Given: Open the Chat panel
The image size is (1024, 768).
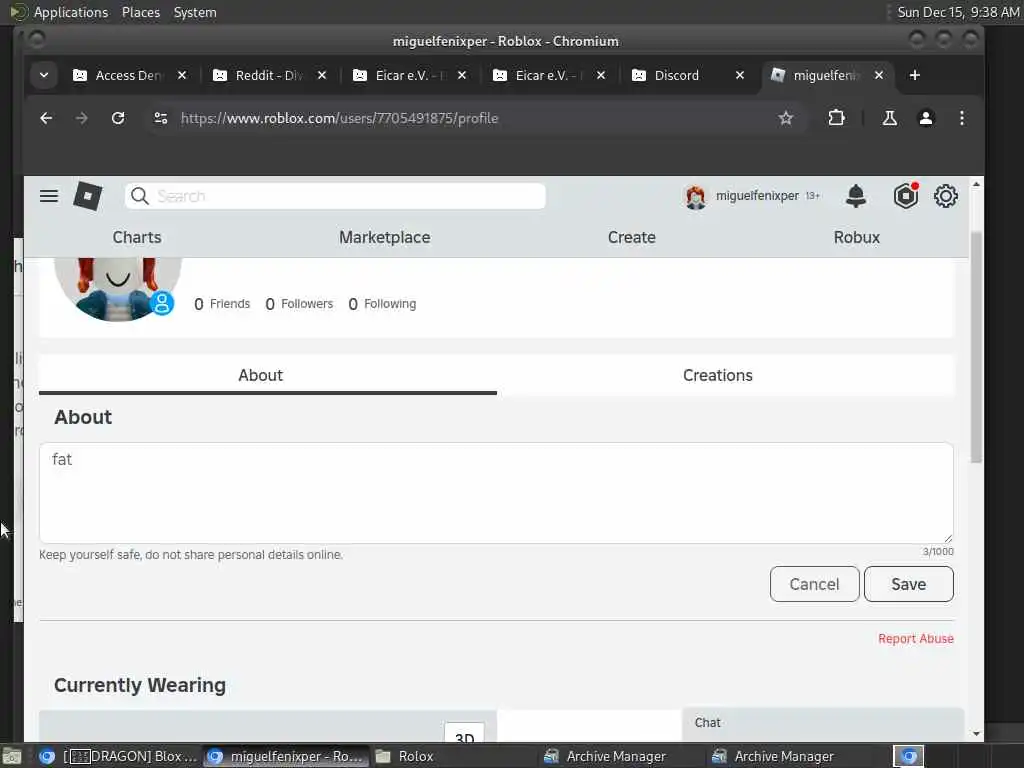Looking at the screenshot, I should [x=823, y=724].
